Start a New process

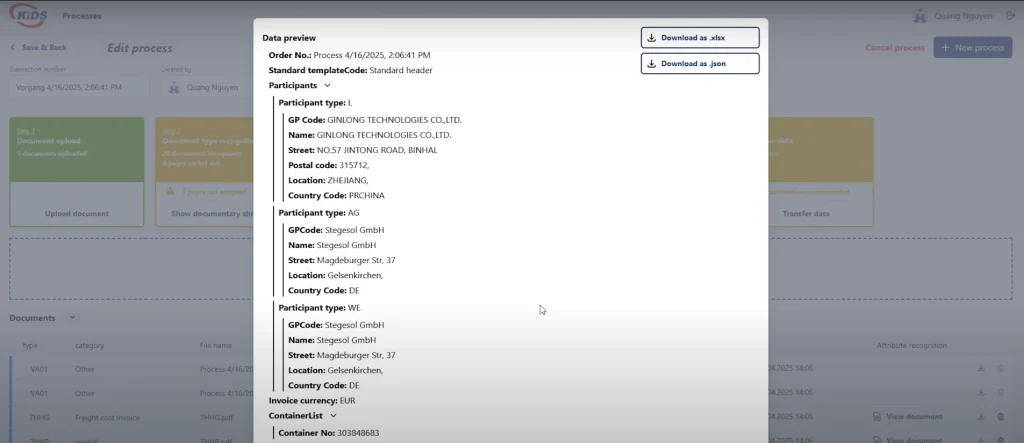pos(972,48)
